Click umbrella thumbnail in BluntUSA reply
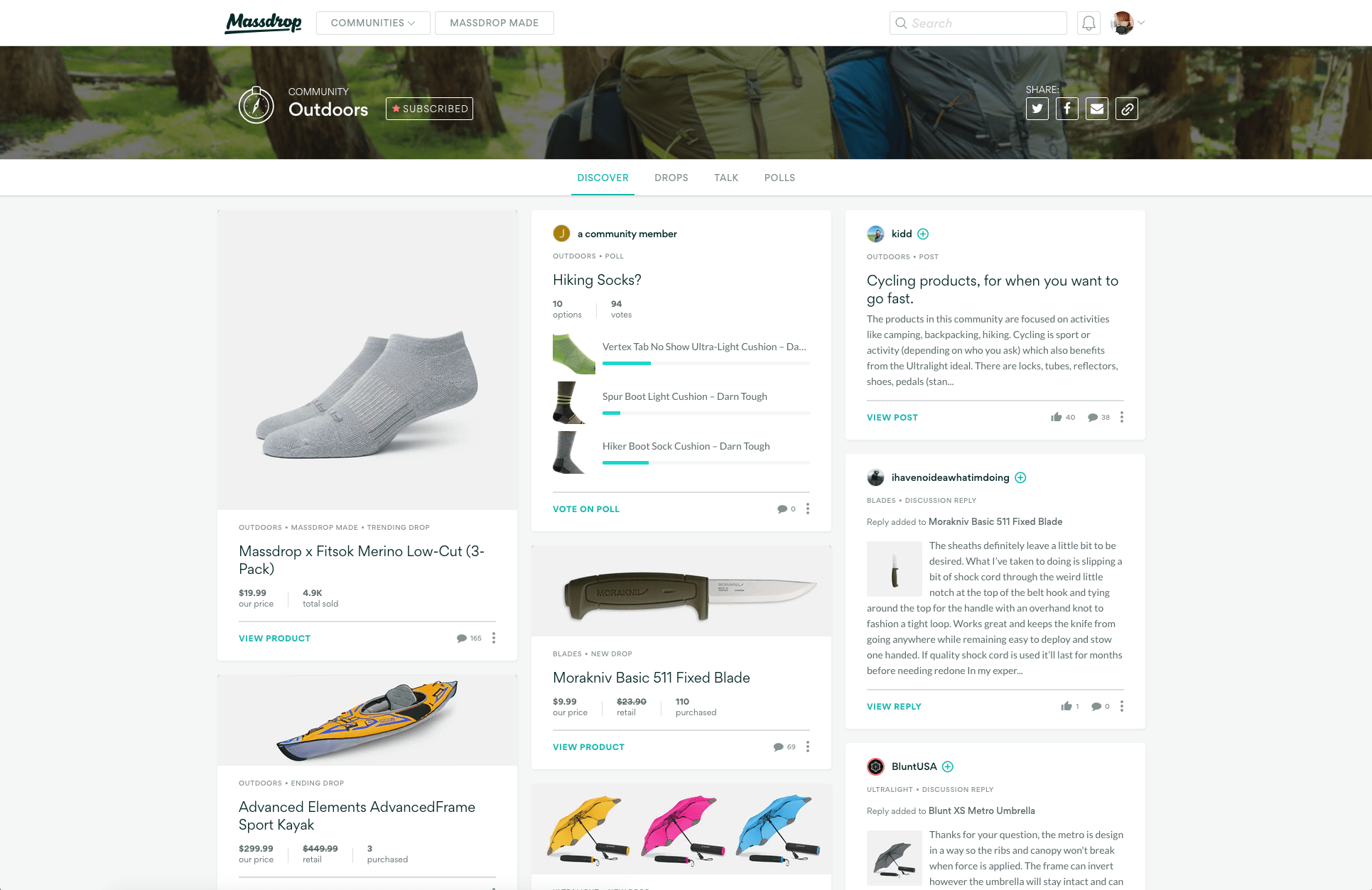The width and height of the screenshot is (1372, 890). point(895,858)
